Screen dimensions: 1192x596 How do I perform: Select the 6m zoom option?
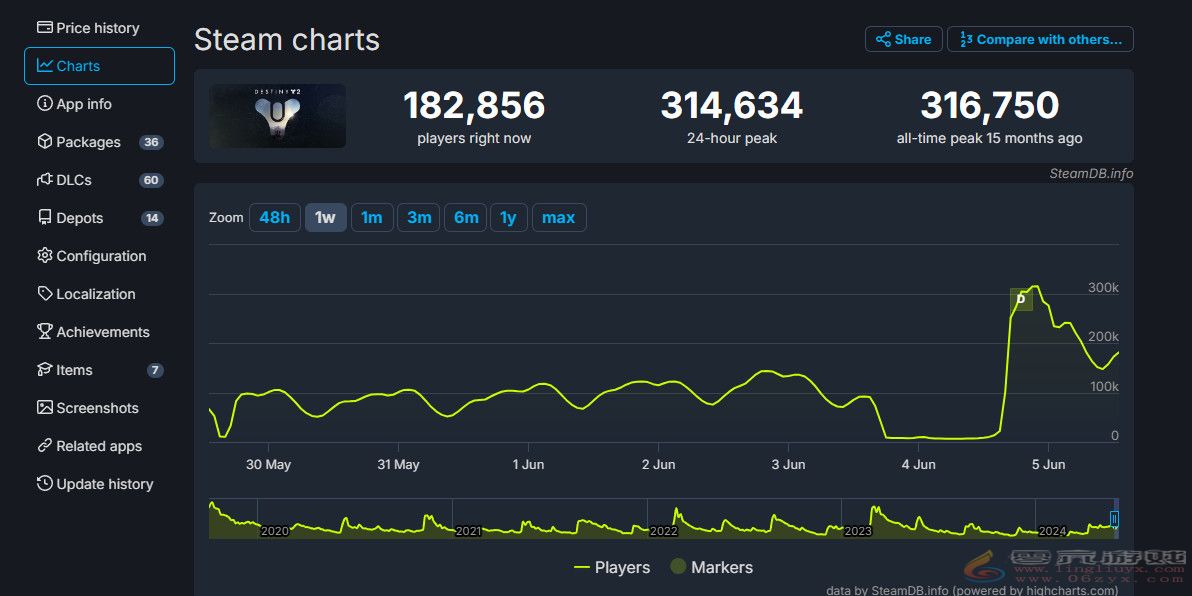[465, 217]
